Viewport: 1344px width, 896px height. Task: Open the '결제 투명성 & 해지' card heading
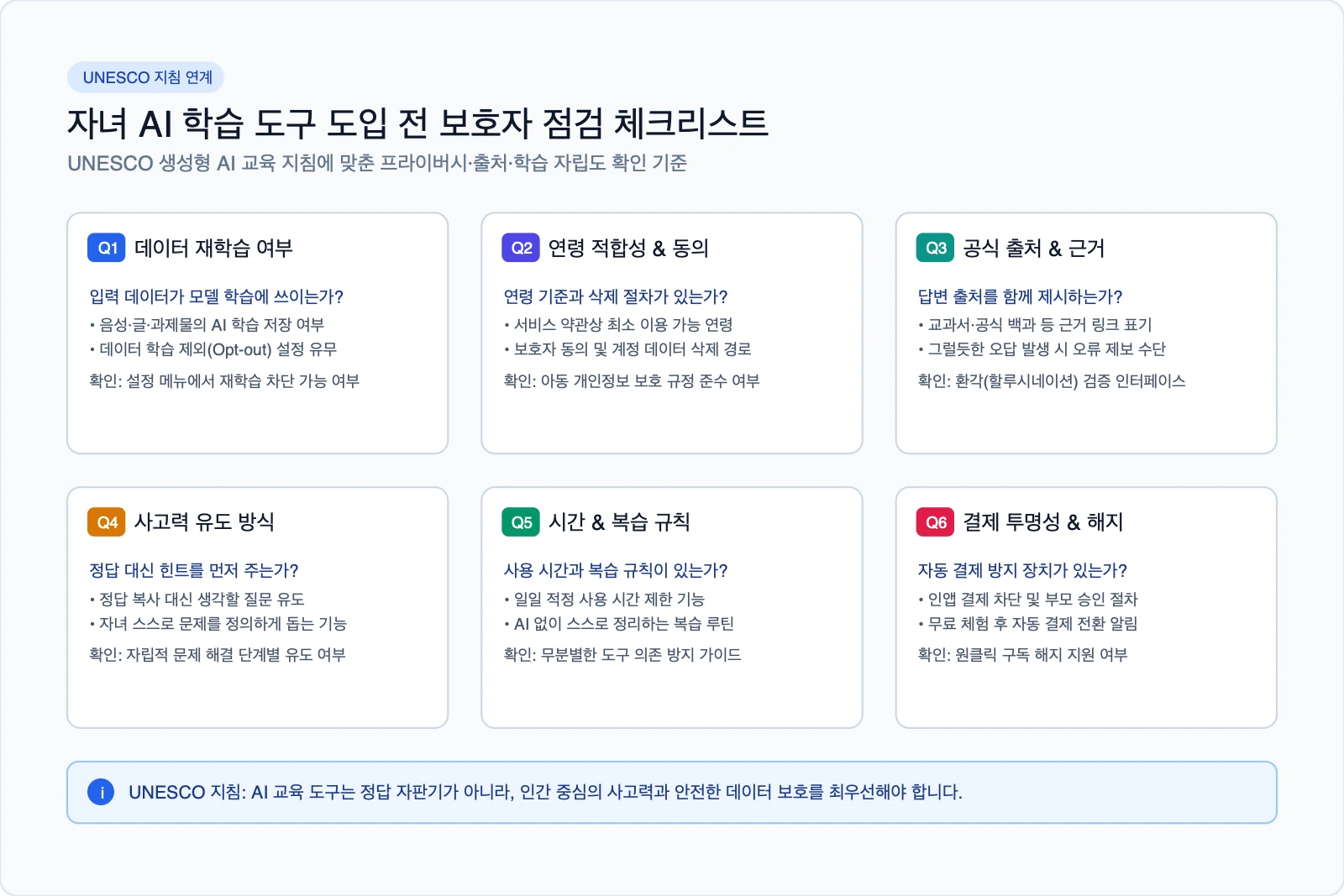click(1042, 522)
